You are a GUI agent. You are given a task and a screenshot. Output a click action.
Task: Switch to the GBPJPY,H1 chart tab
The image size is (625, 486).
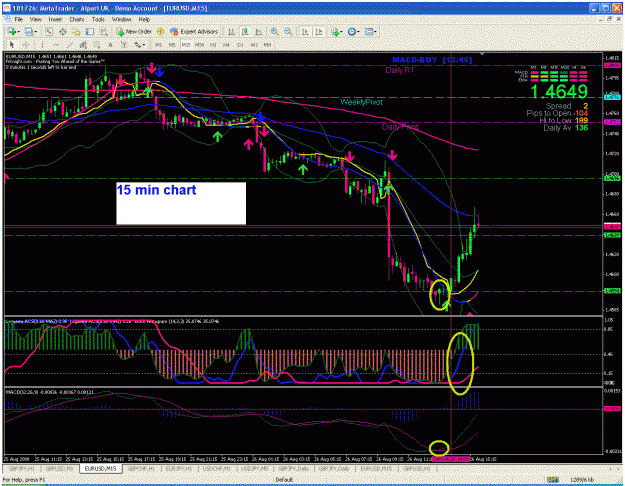(22, 468)
